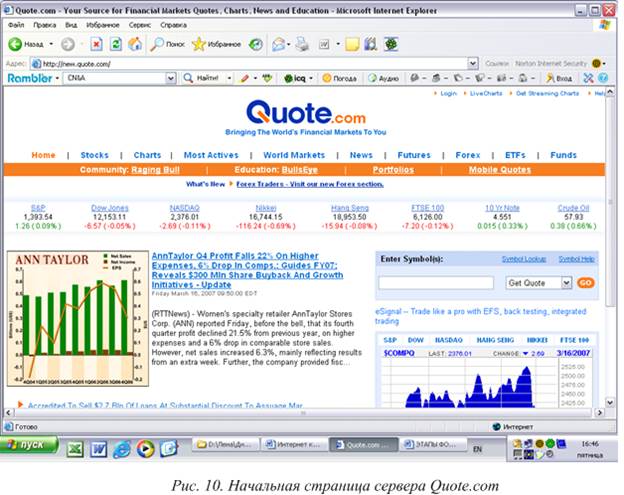The image size is (624, 495).
Task: Stop page loading with the red X
Action: (x=96, y=44)
